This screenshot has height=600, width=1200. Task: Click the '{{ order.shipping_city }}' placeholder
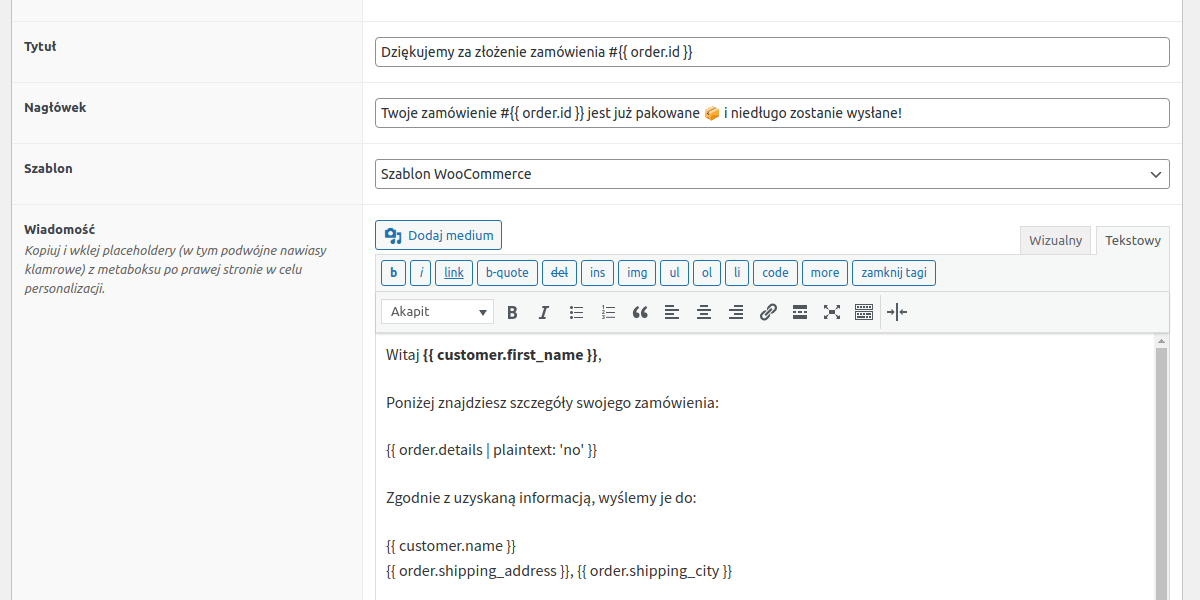click(x=655, y=571)
